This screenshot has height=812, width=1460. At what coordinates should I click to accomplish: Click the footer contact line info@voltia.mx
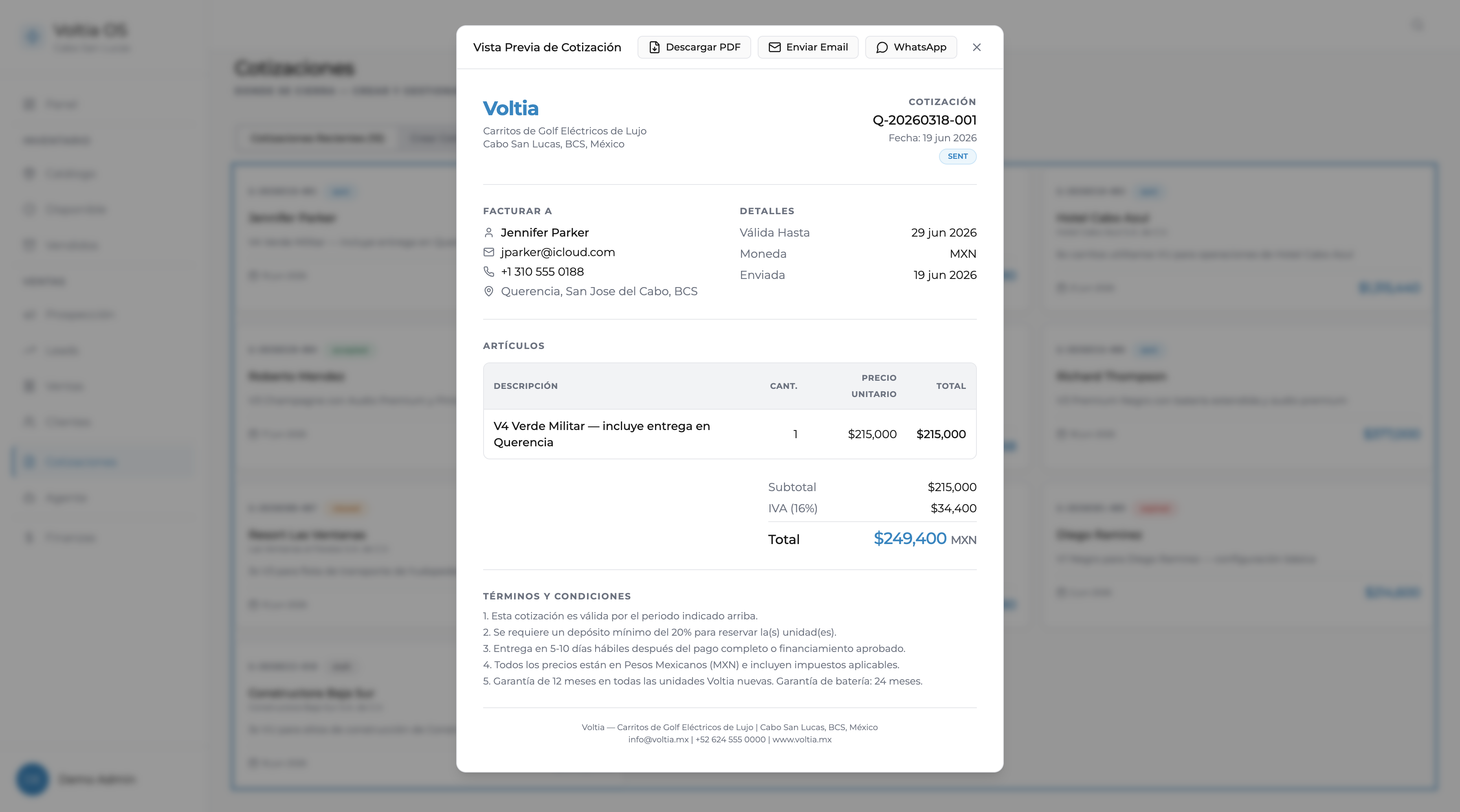pyautogui.click(x=730, y=740)
